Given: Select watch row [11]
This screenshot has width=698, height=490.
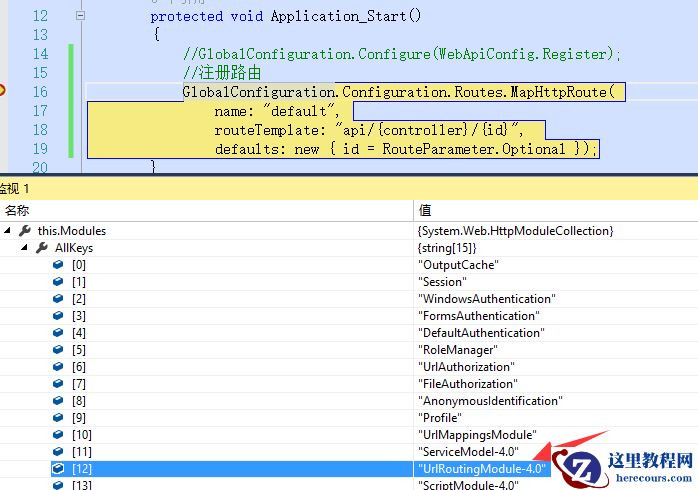Looking at the screenshot, I should [x=349, y=452].
